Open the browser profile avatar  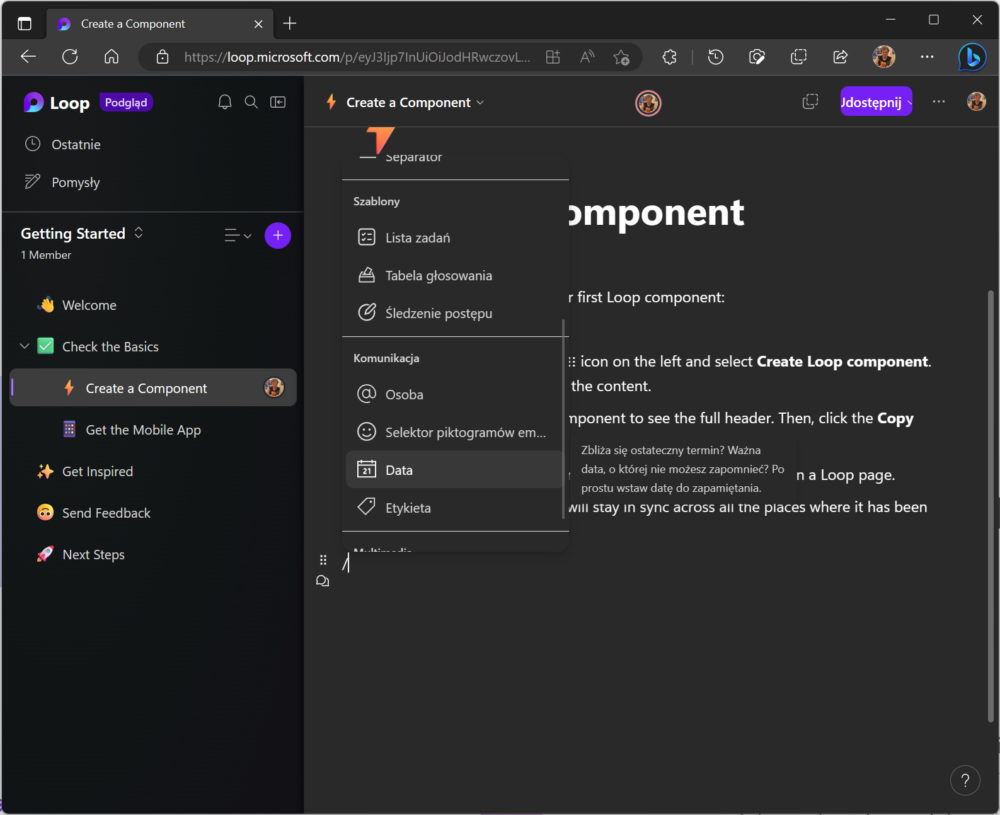pyautogui.click(x=884, y=57)
